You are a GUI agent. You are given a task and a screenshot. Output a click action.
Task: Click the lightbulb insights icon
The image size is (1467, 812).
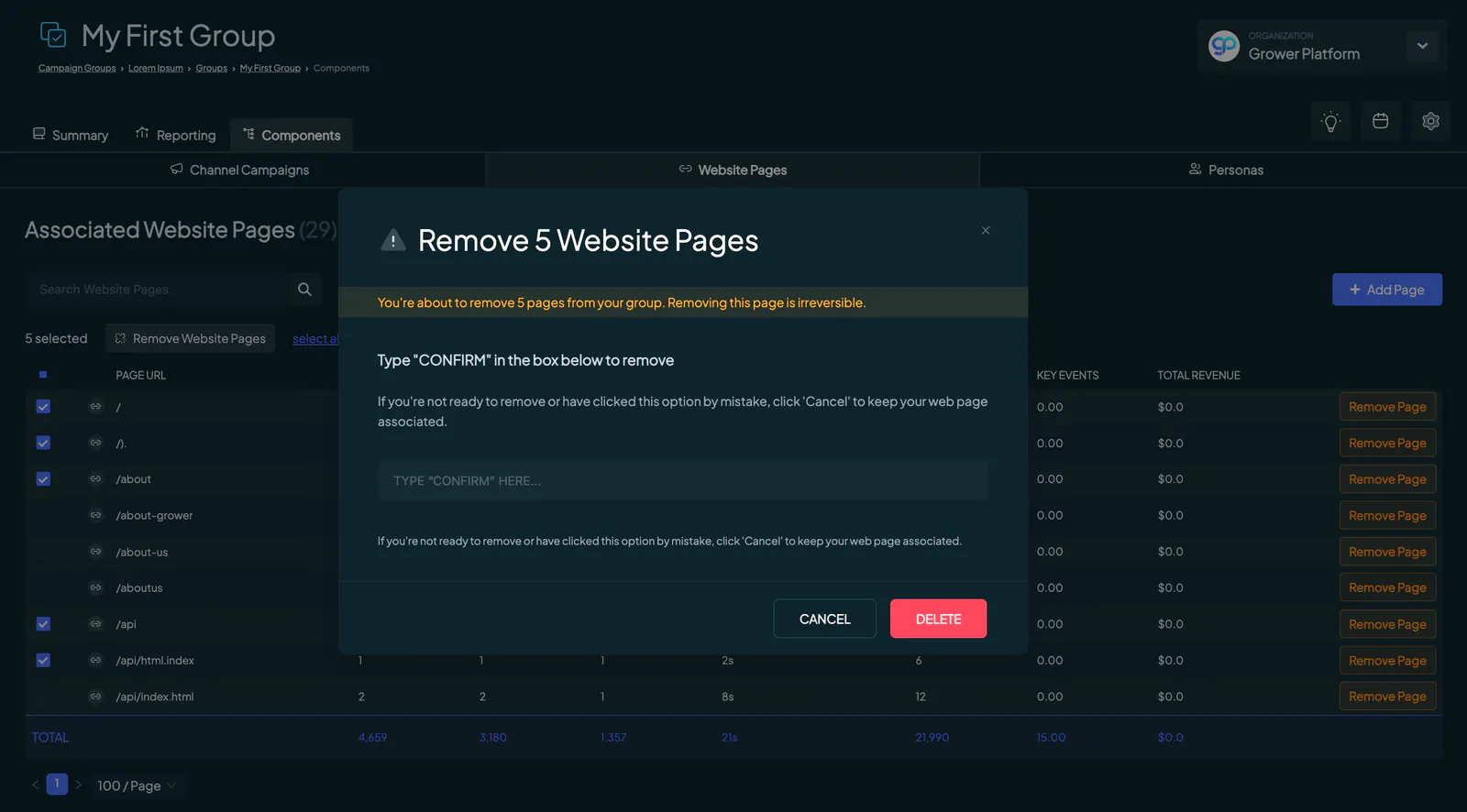pos(1330,121)
